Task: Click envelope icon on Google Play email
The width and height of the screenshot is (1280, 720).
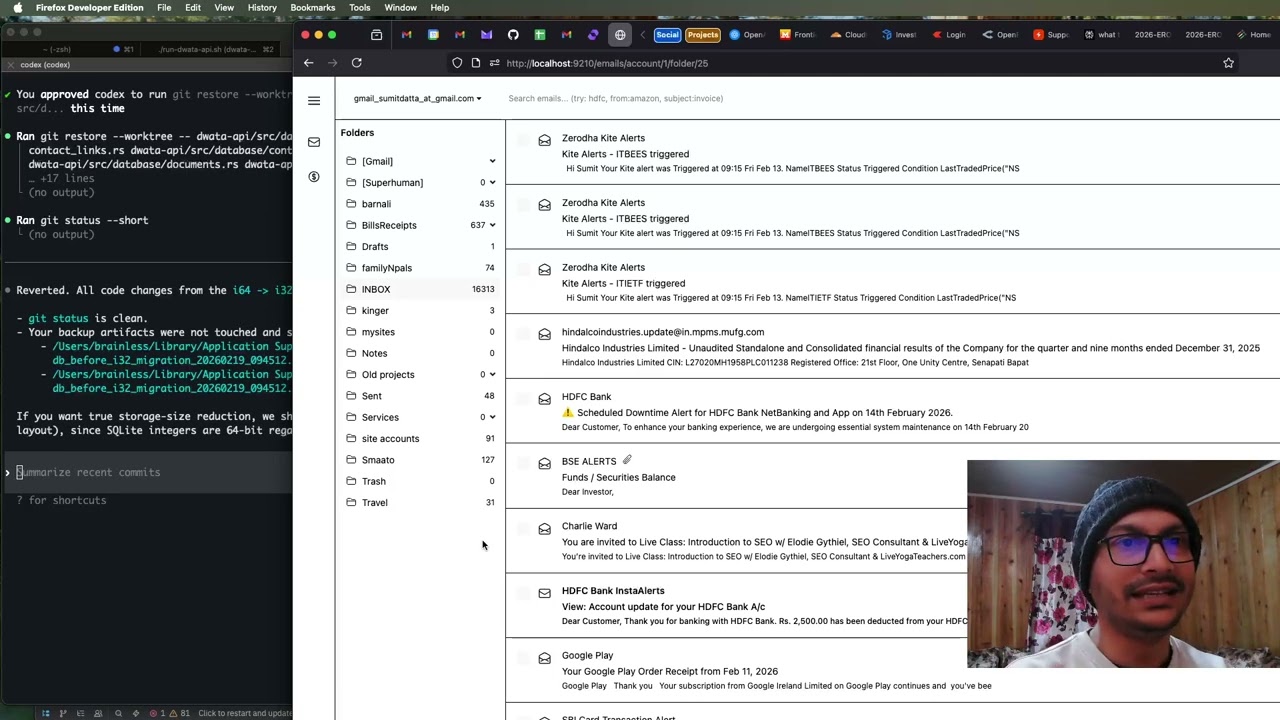Action: (x=544, y=657)
